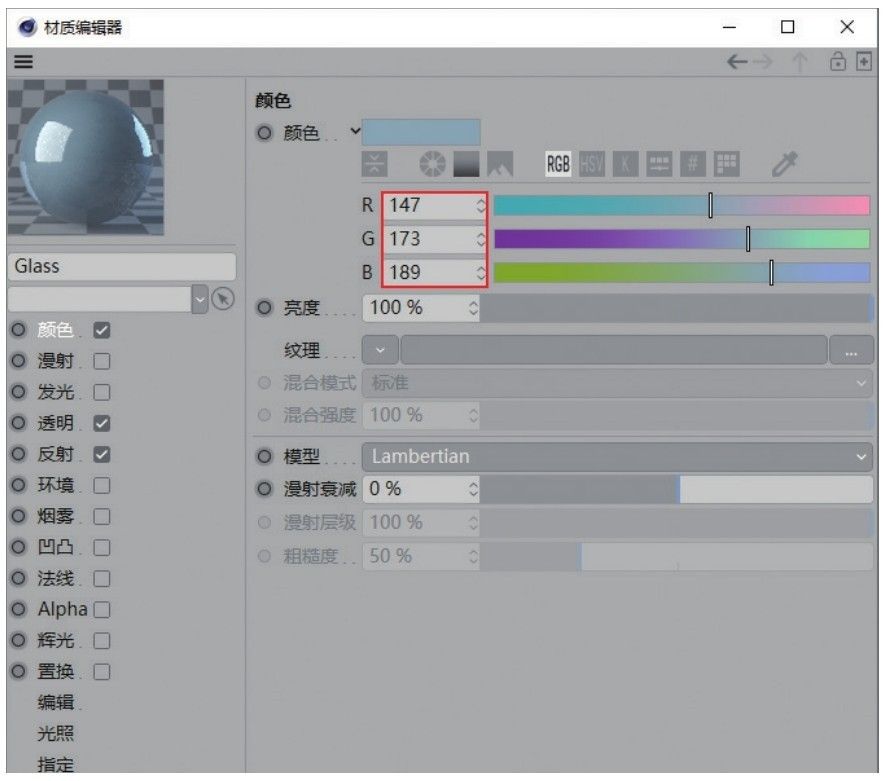Switch to Kelvin K color mode
884x781 pixels.
[625, 164]
